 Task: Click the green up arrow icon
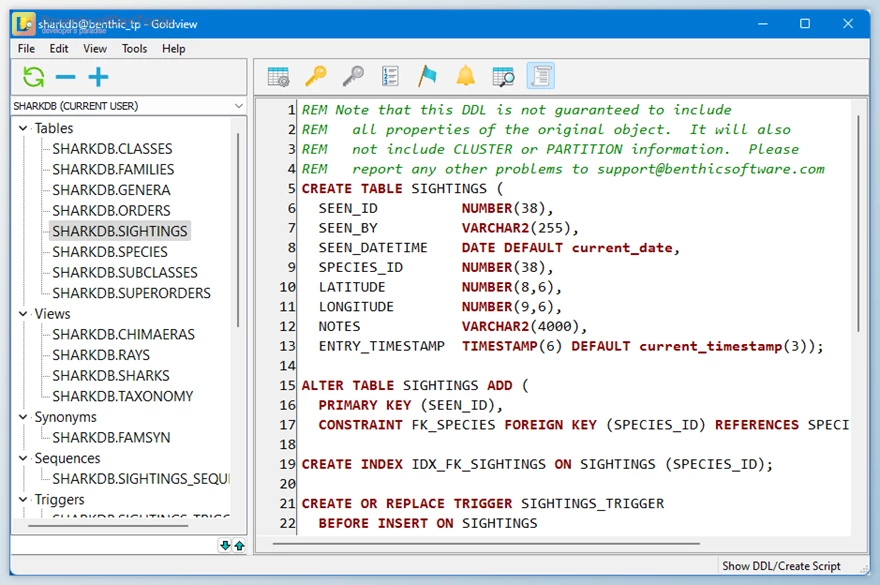click(x=240, y=545)
